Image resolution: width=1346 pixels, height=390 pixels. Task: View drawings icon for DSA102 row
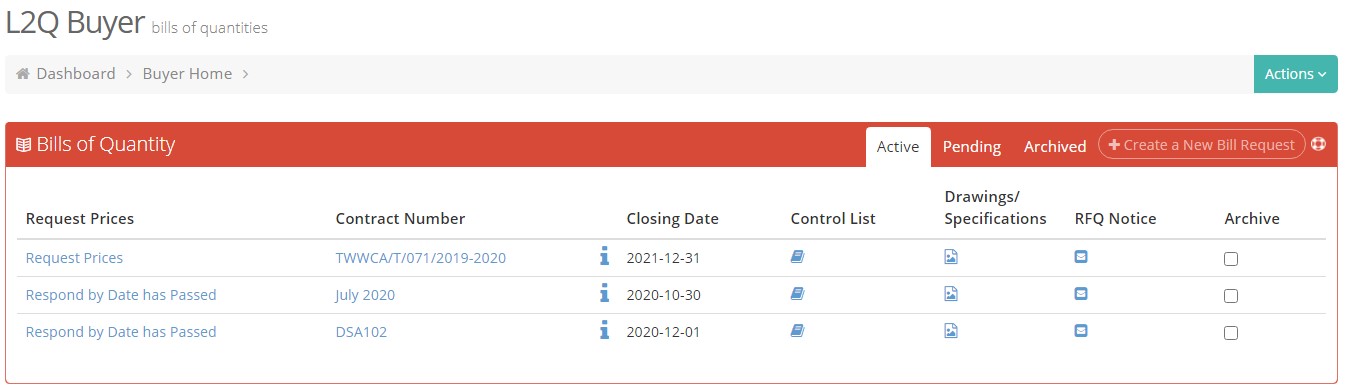[x=951, y=330]
